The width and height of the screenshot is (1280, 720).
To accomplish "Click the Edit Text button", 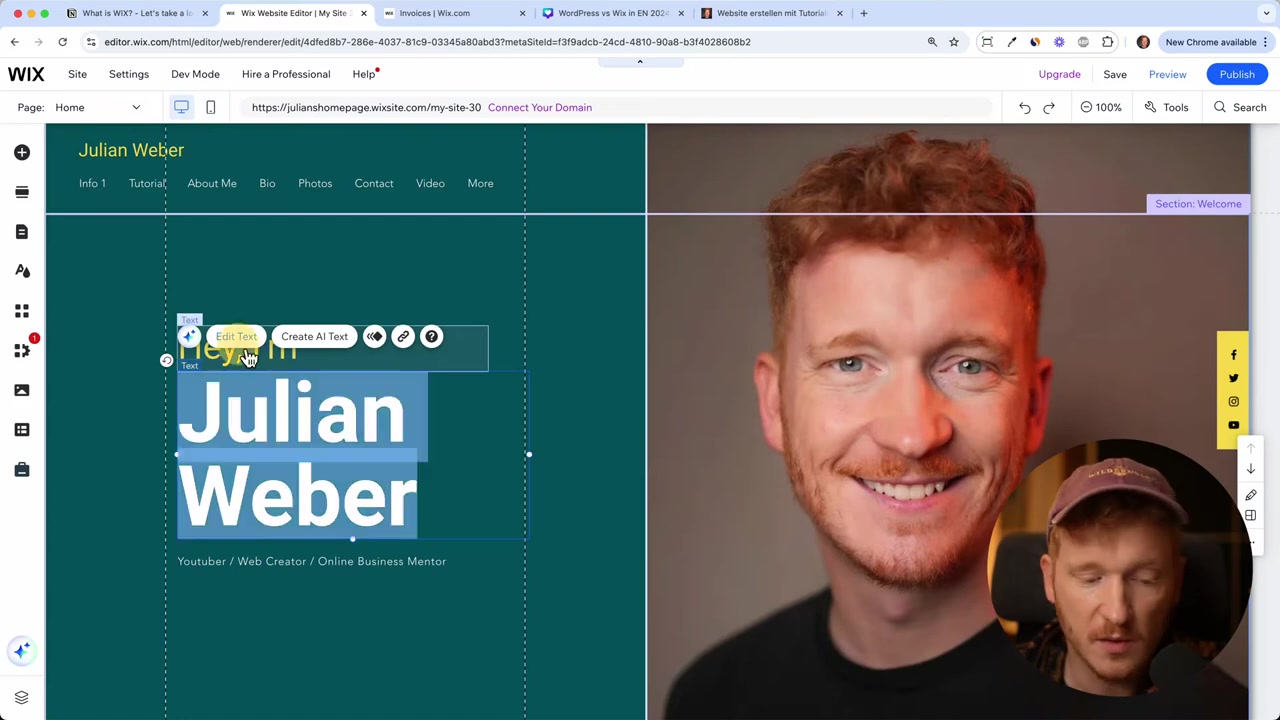I will [x=236, y=336].
